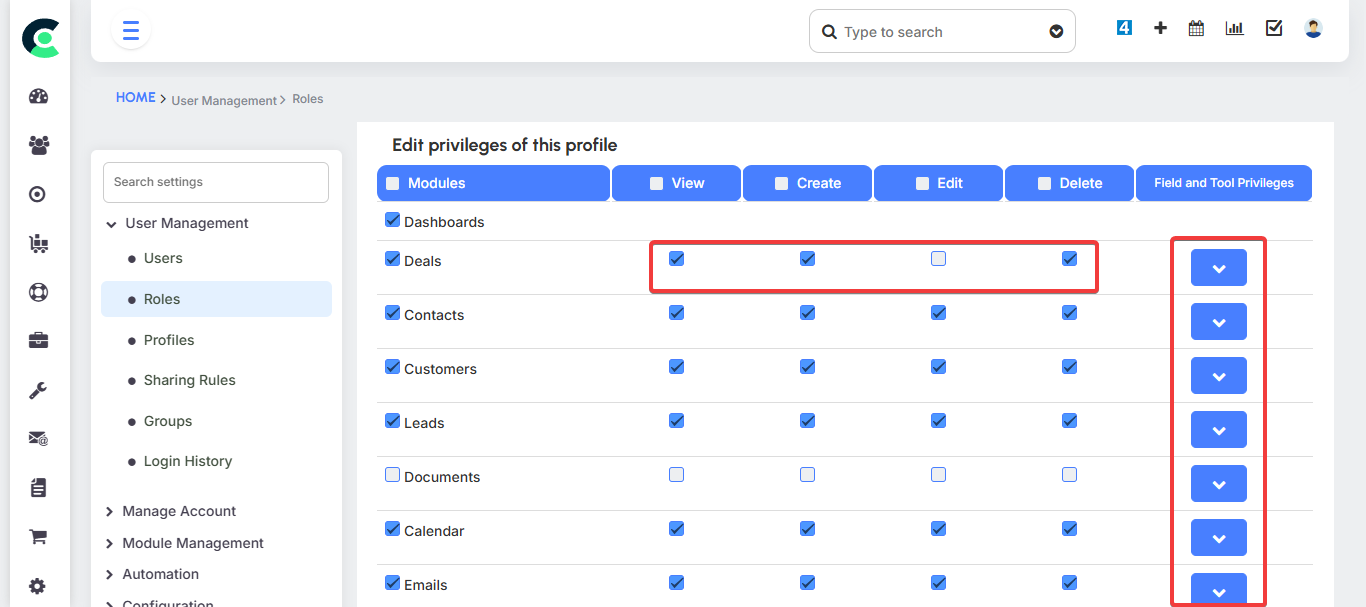The image size is (1366, 607).
Task: Open the calendar icon in top bar
Action: 1196,29
